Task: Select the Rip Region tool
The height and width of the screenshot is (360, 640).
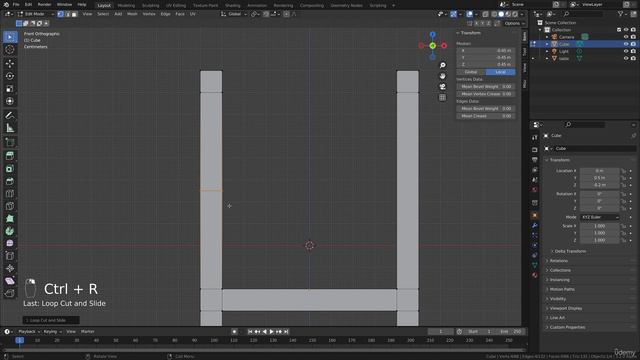Action: (x=10, y=293)
